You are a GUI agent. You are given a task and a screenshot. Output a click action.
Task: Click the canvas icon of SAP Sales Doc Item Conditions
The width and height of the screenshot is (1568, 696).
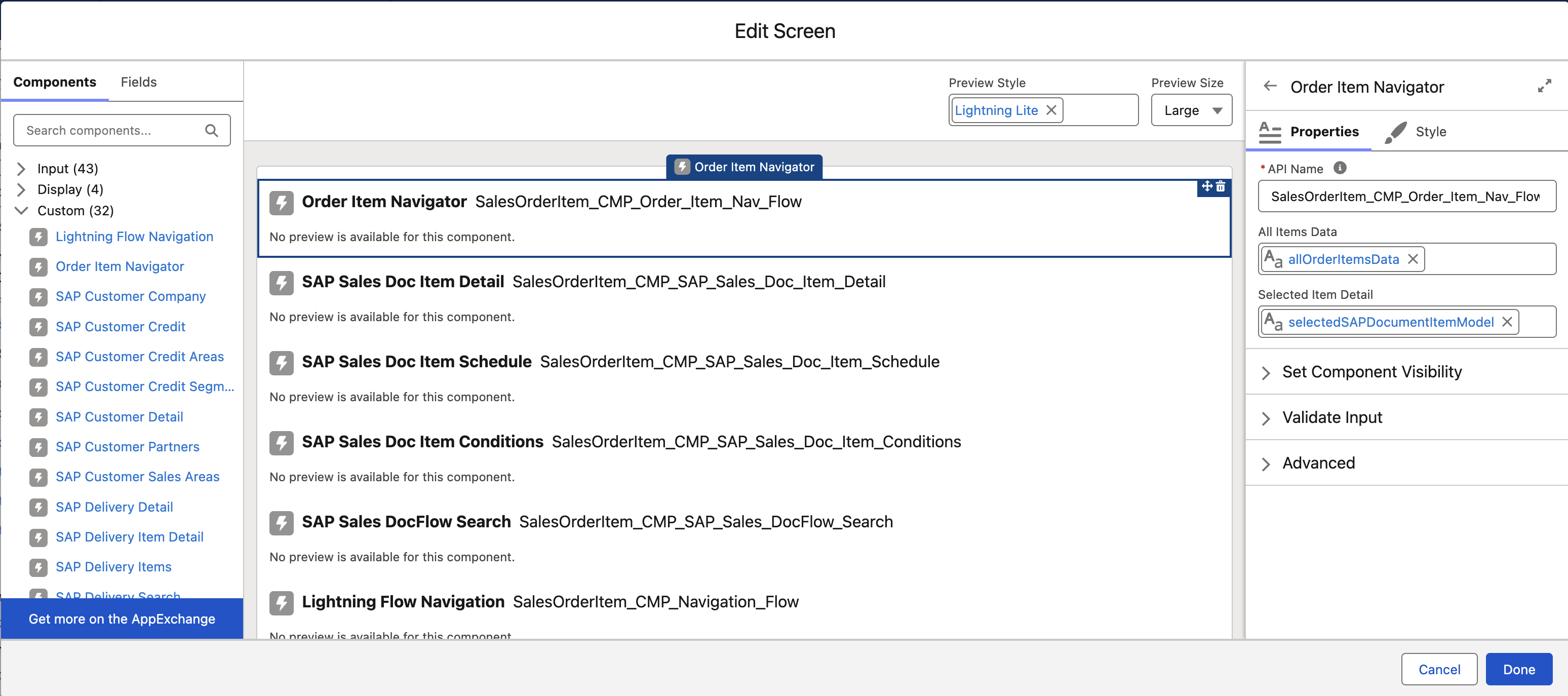tap(281, 443)
